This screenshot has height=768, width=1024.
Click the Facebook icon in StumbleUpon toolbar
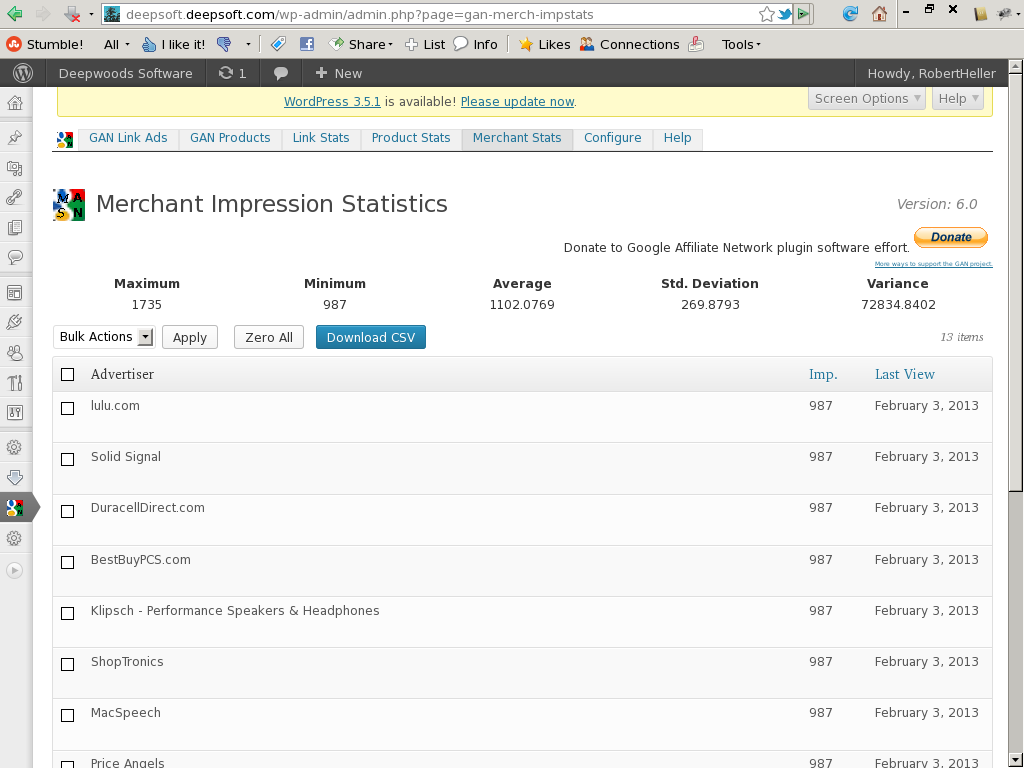(307, 44)
